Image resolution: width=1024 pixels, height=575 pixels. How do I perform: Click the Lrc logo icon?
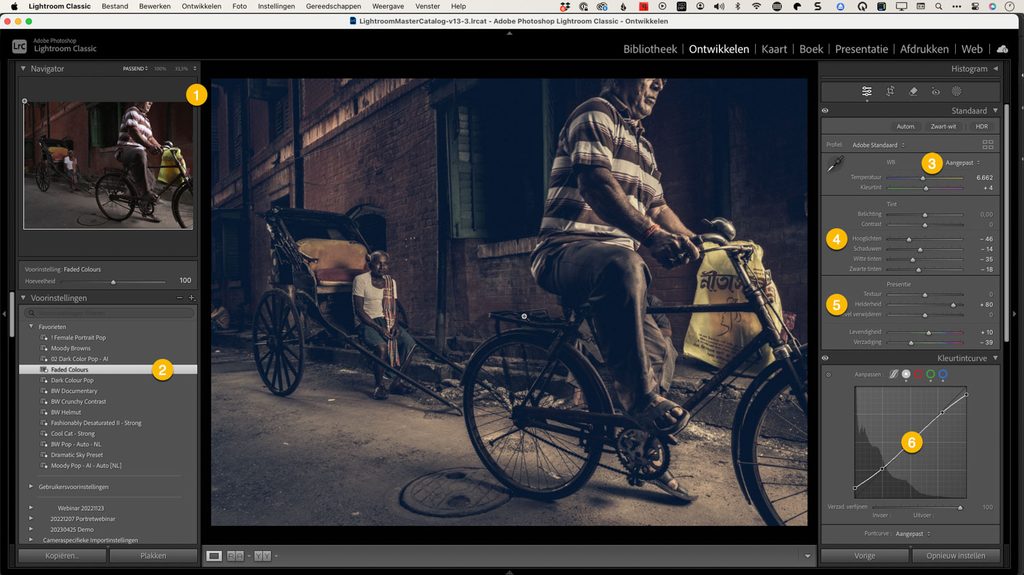(19, 47)
